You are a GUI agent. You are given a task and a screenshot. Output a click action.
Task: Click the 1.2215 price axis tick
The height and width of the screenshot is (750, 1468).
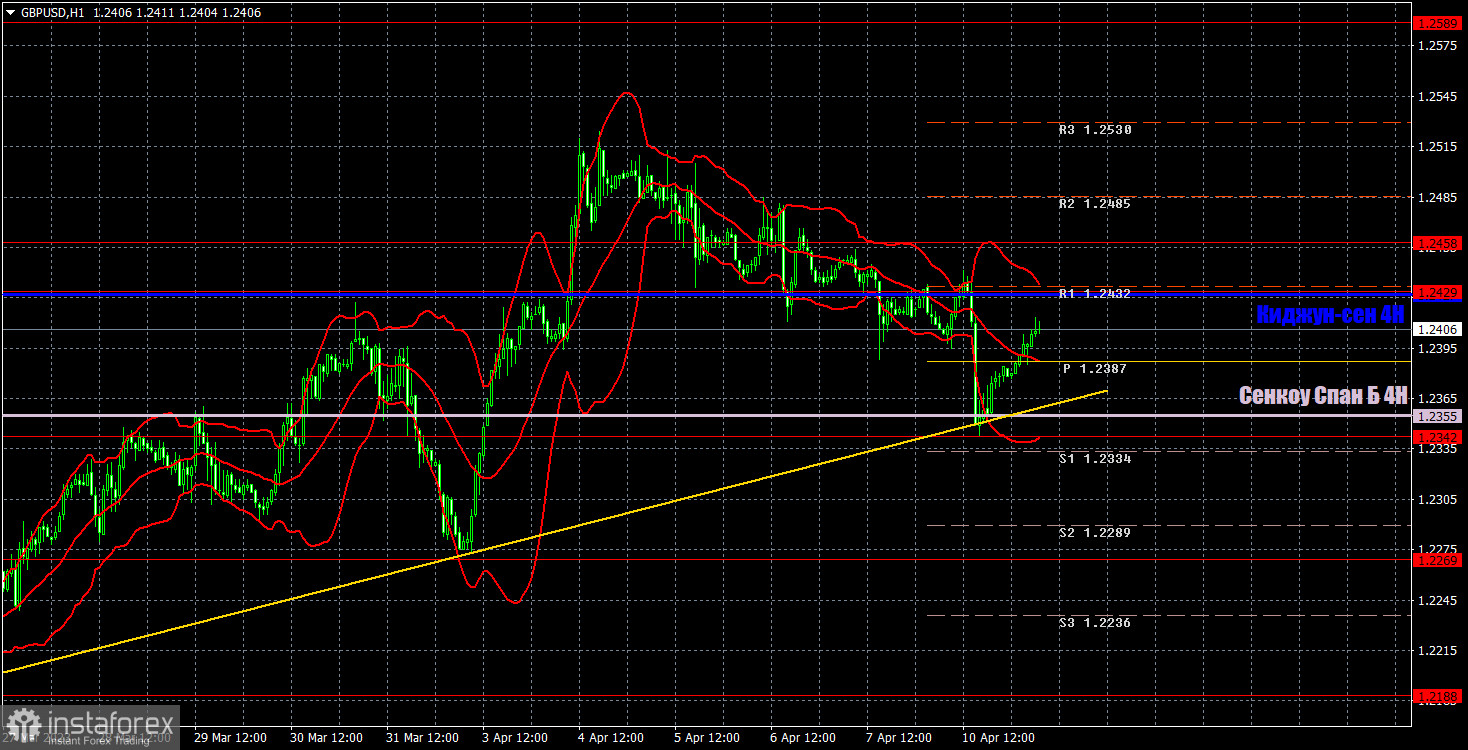click(x=1436, y=651)
